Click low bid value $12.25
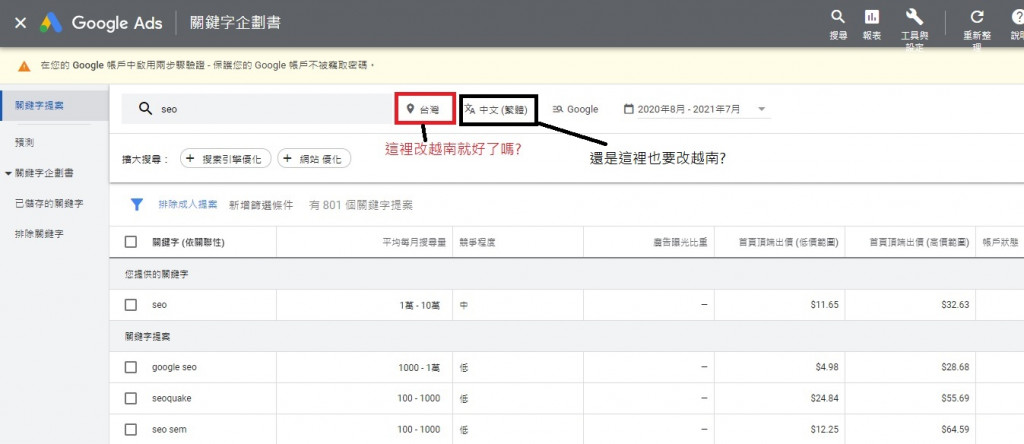Screen dimensions: 1024x444 pyautogui.click(x=825, y=430)
